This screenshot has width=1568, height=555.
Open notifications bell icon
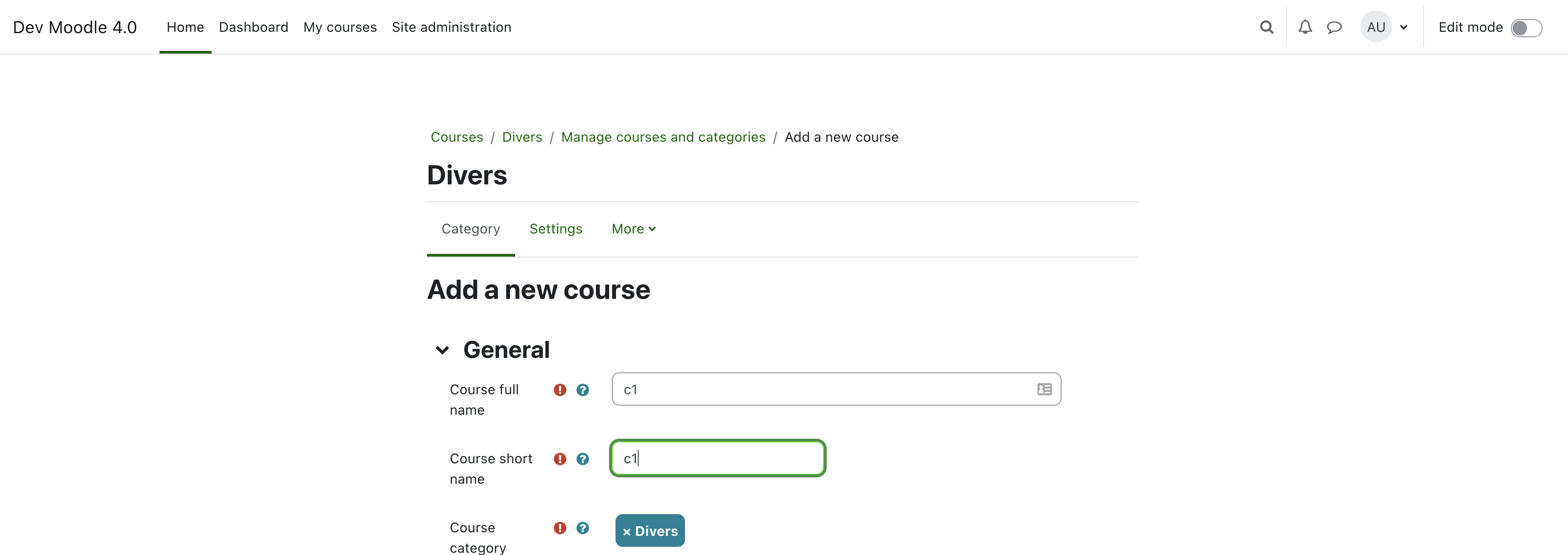(x=1305, y=27)
